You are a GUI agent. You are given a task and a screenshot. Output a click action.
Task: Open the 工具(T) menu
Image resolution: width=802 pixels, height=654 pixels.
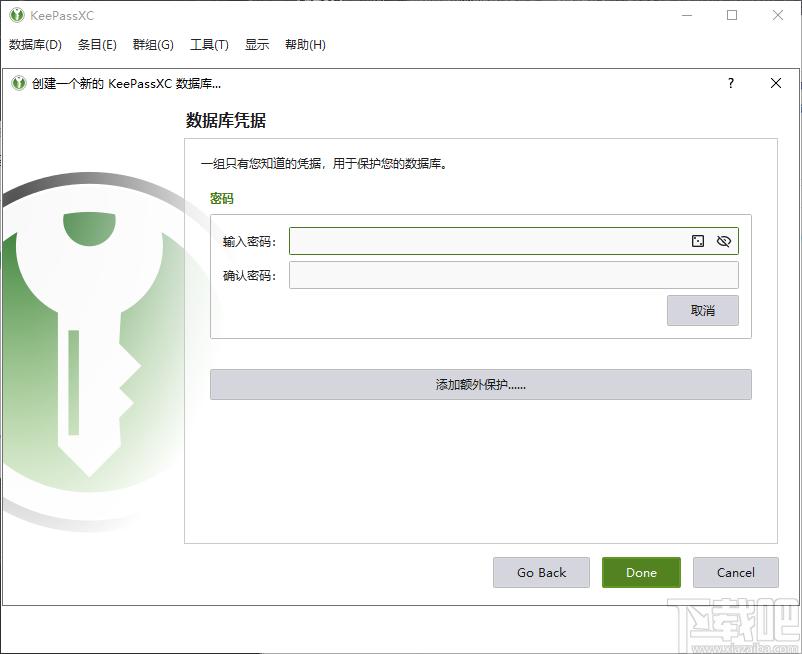(x=209, y=45)
